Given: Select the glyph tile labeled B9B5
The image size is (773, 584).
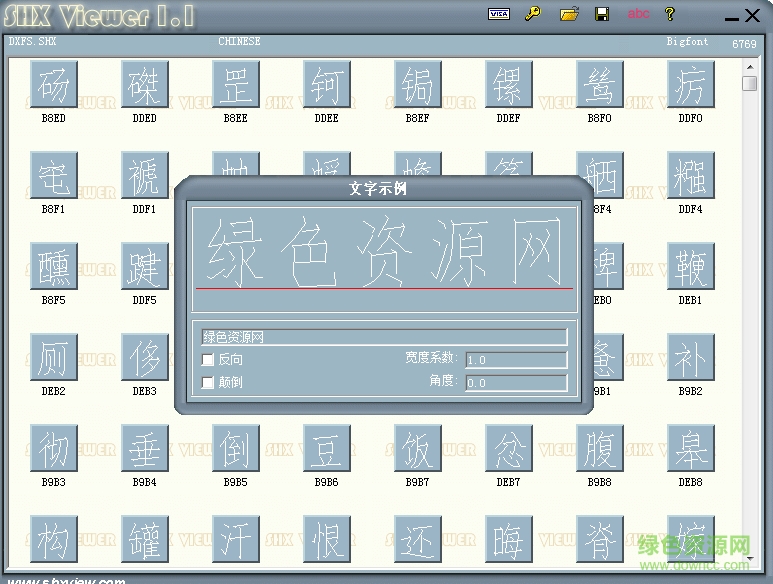Looking at the screenshot, I should [x=236, y=448].
